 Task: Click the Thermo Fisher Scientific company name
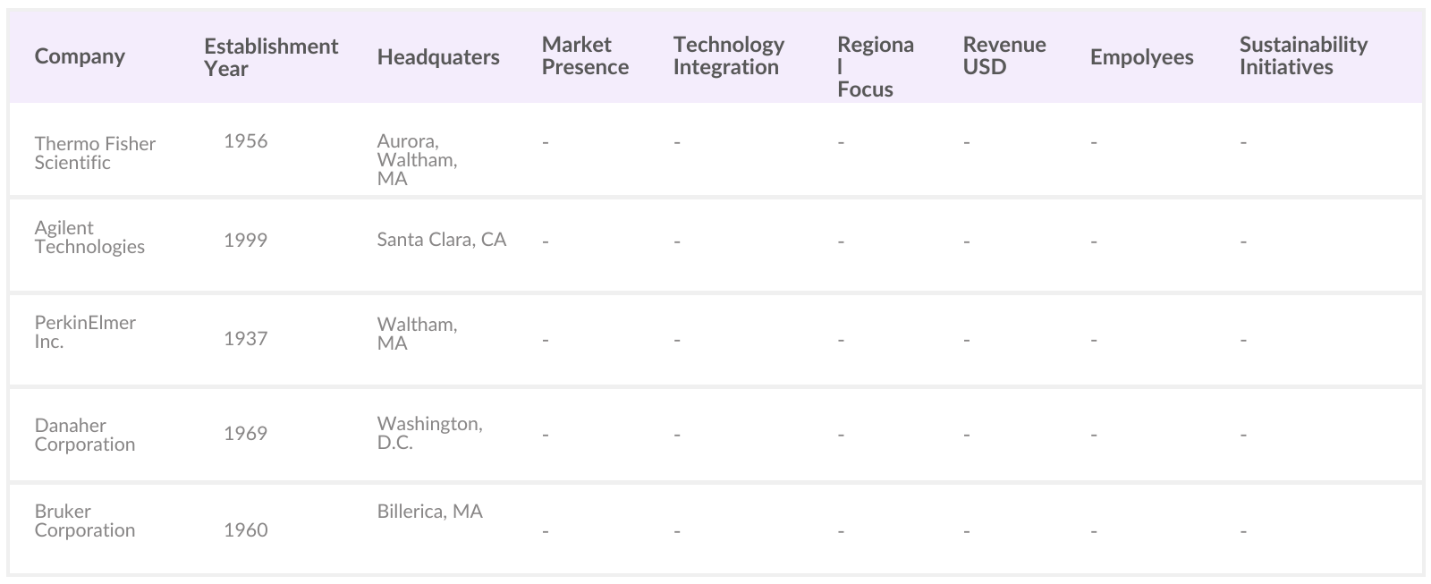click(x=95, y=153)
